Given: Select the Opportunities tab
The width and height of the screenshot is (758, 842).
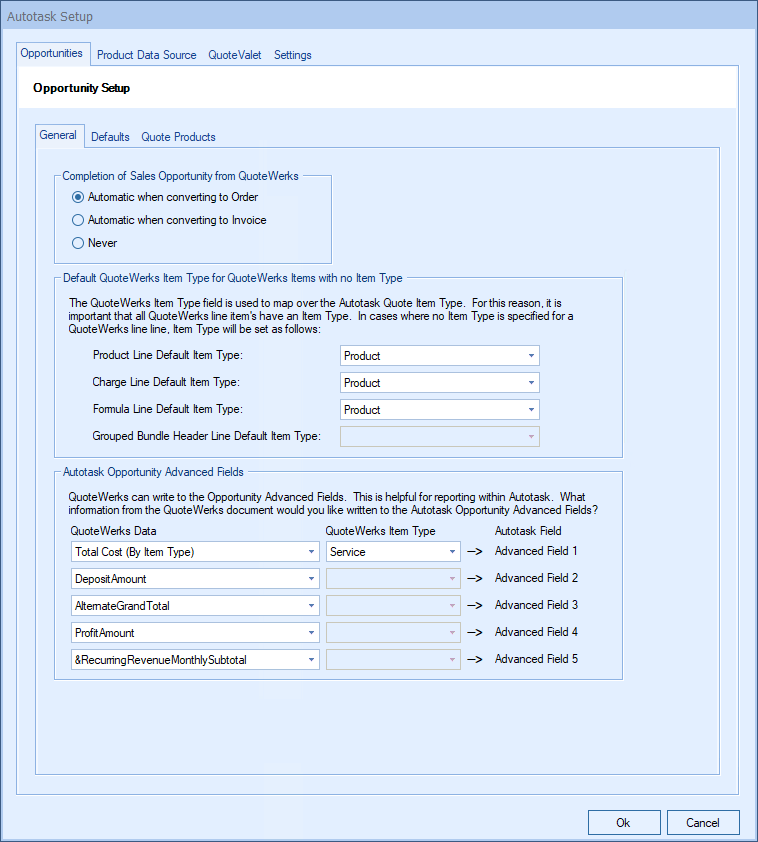Looking at the screenshot, I should (x=52, y=54).
